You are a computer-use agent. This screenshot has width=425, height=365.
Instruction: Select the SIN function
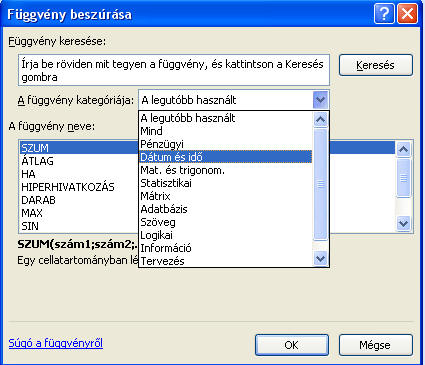coord(79,226)
